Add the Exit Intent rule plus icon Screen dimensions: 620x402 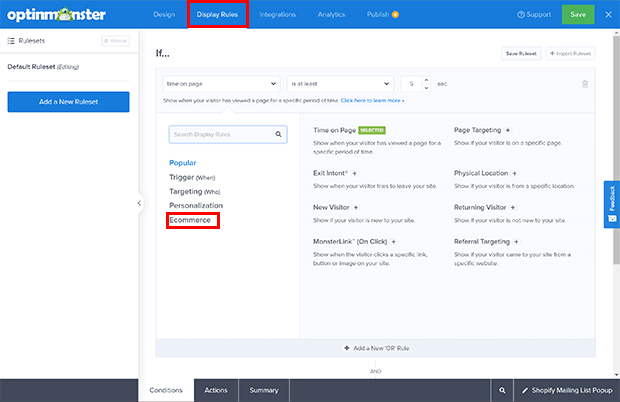pos(355,173)
